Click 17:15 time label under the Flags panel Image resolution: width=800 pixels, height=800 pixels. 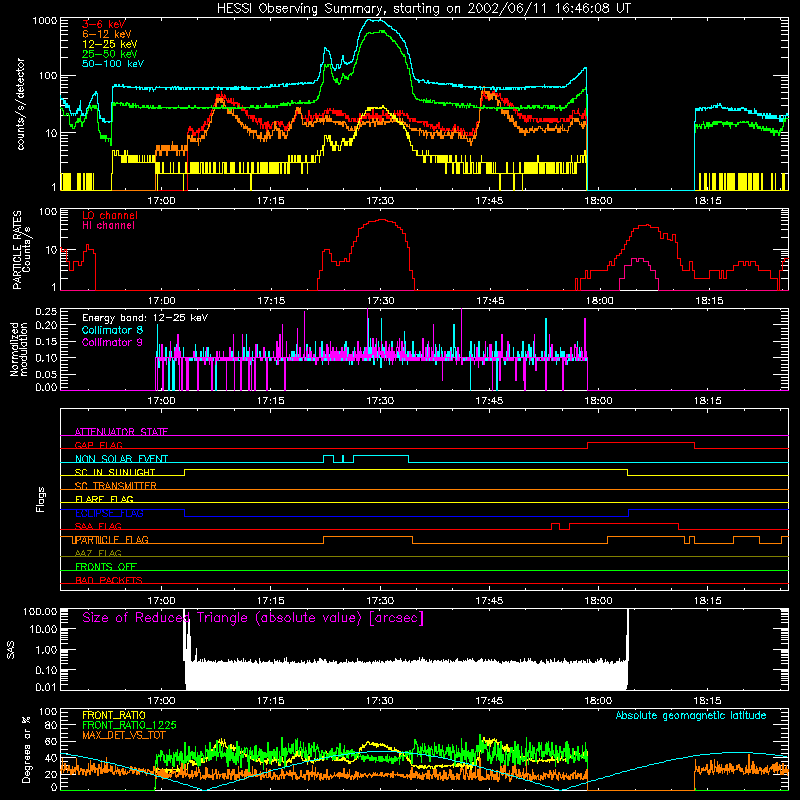(x=270, y=601)
